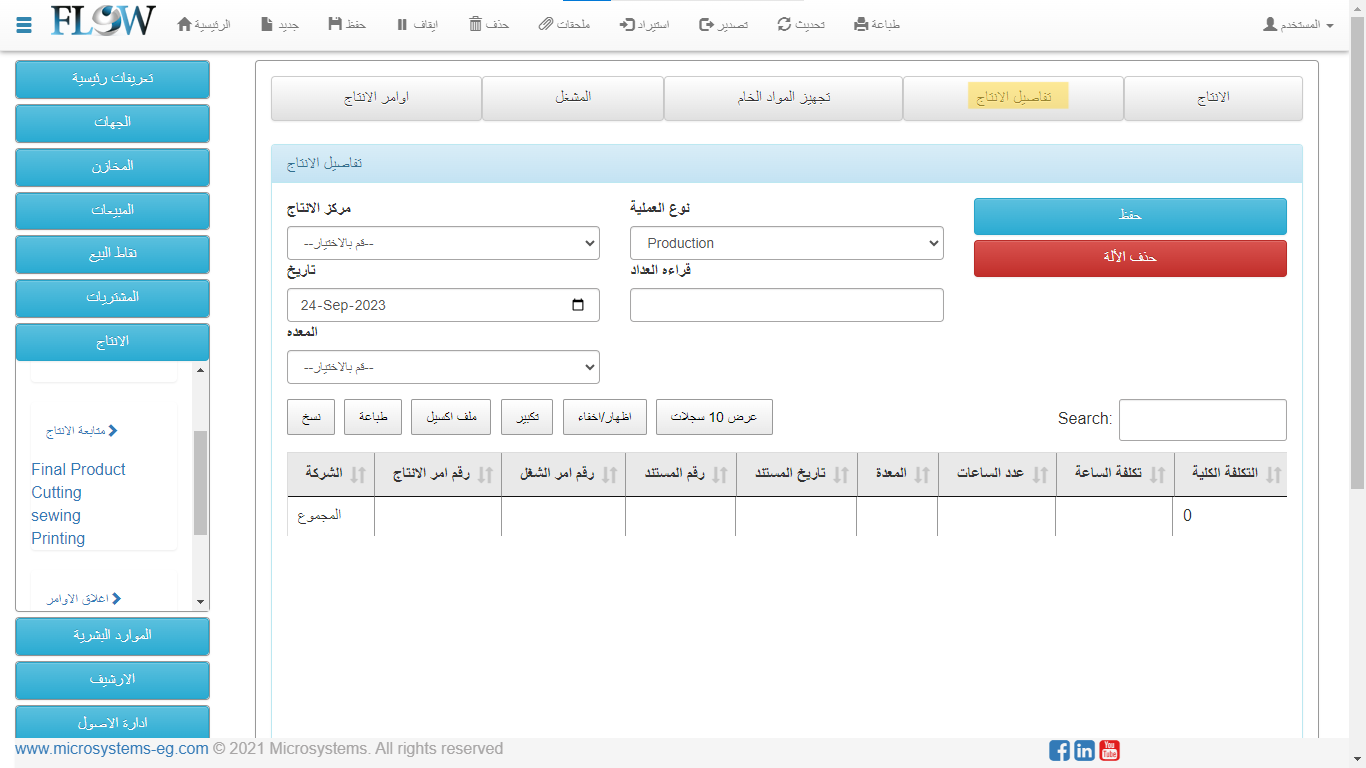Click the paperclip attachments icon
1366x768 pixels.
click(x=545, y=24)
